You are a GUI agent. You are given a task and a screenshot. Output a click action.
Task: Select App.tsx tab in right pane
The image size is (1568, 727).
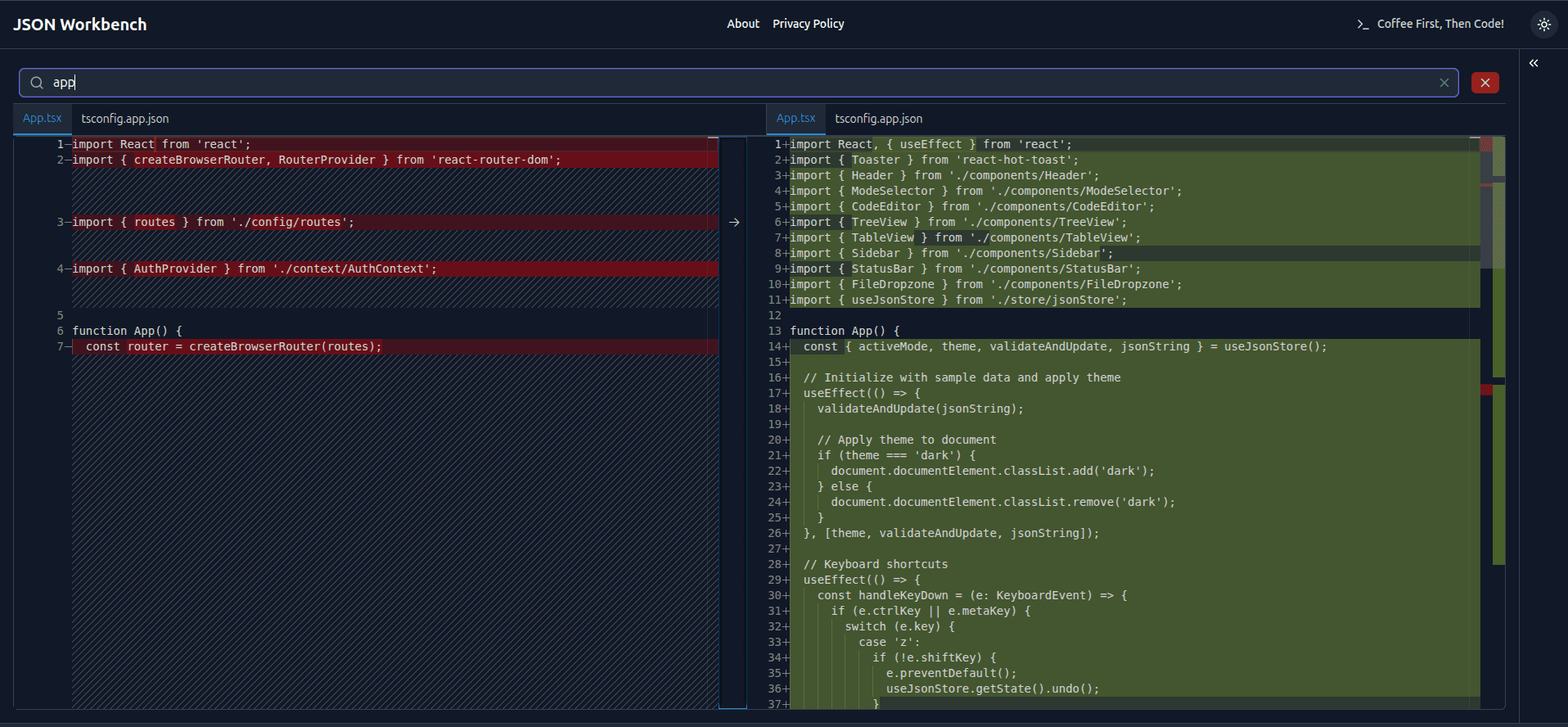tap(795, 119)
